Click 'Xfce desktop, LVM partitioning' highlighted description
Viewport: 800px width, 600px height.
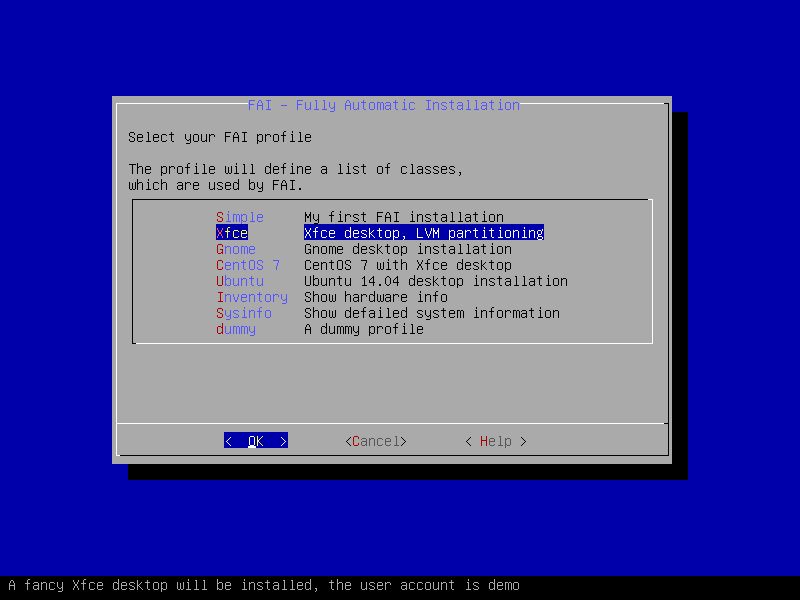pyautogui.click(x=424, y=233)
